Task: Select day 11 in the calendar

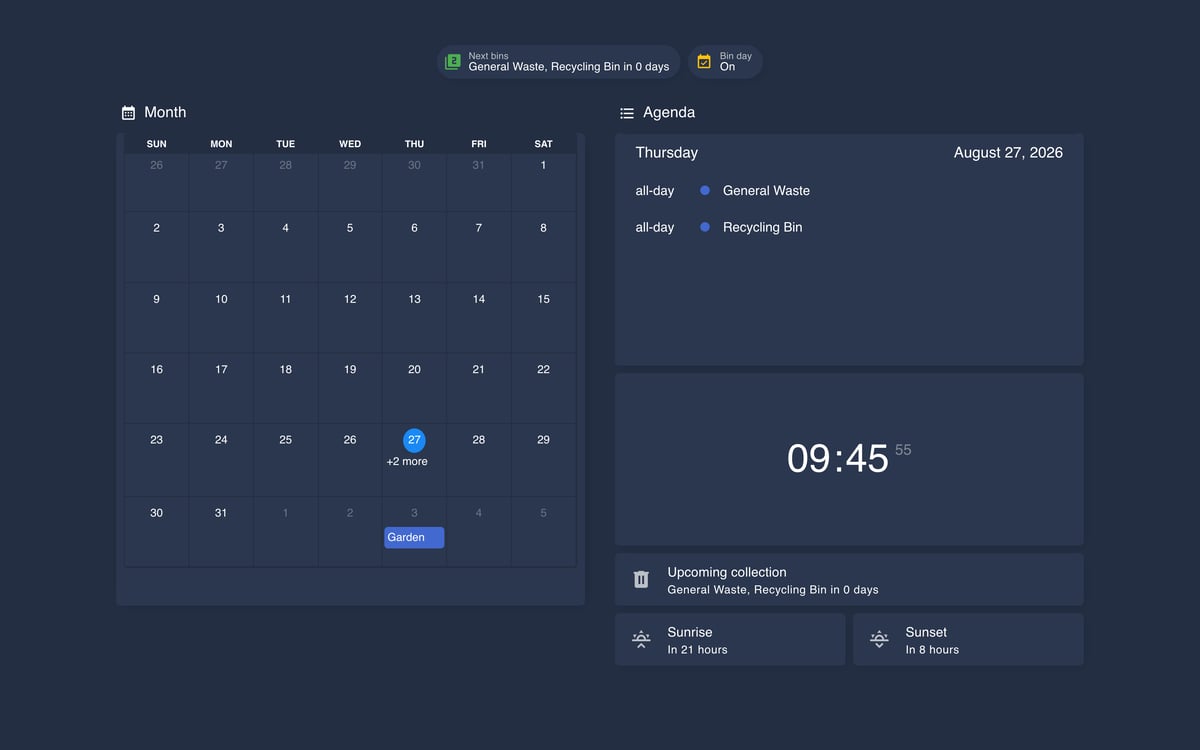Action: point(286,299)
